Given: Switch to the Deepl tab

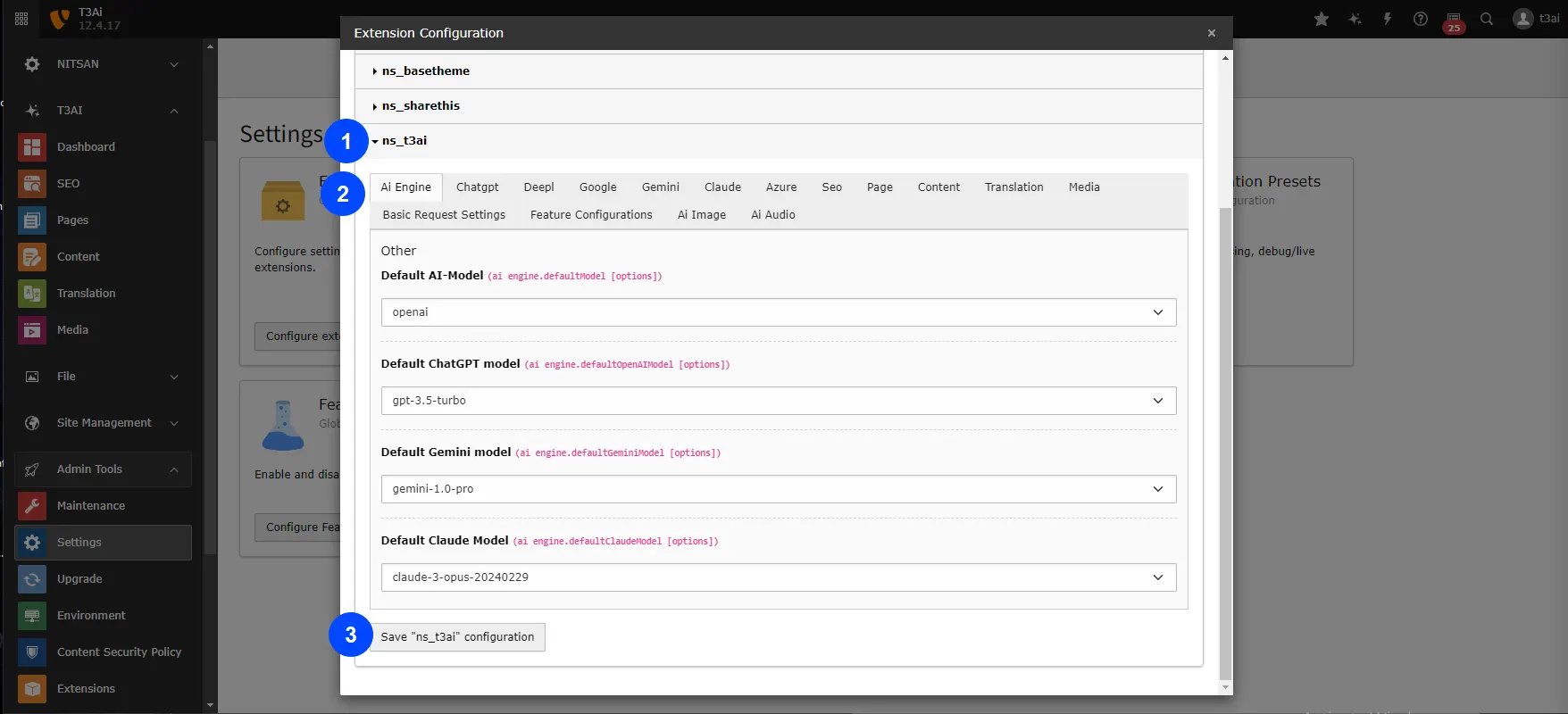Looking at the screenshot, I should pos(539,187).
